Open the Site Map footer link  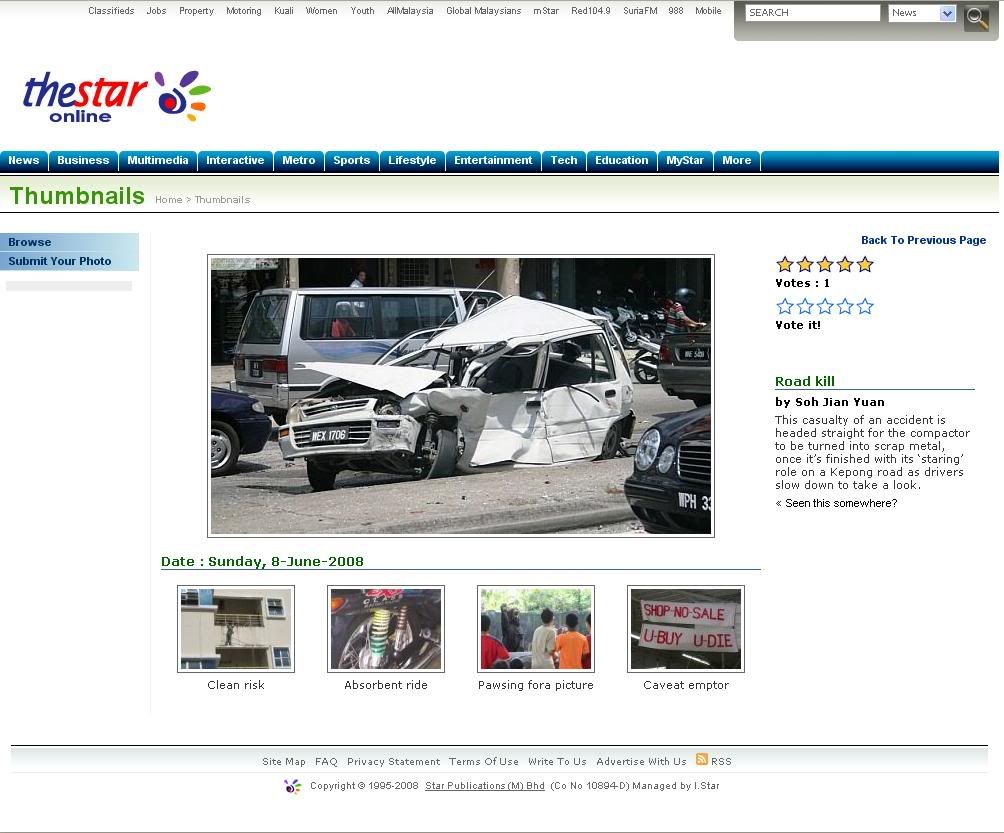pos(283,761)
